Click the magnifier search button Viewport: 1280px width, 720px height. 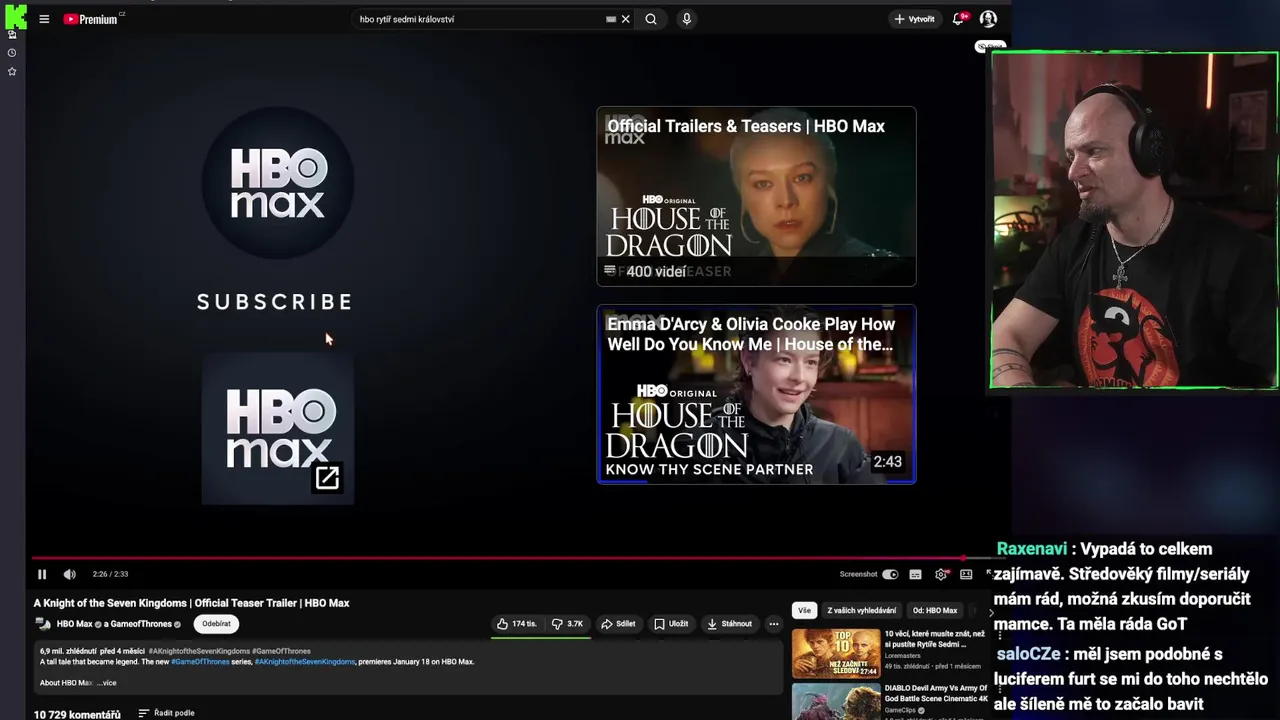pyautogui.click(x=651, y=19)
